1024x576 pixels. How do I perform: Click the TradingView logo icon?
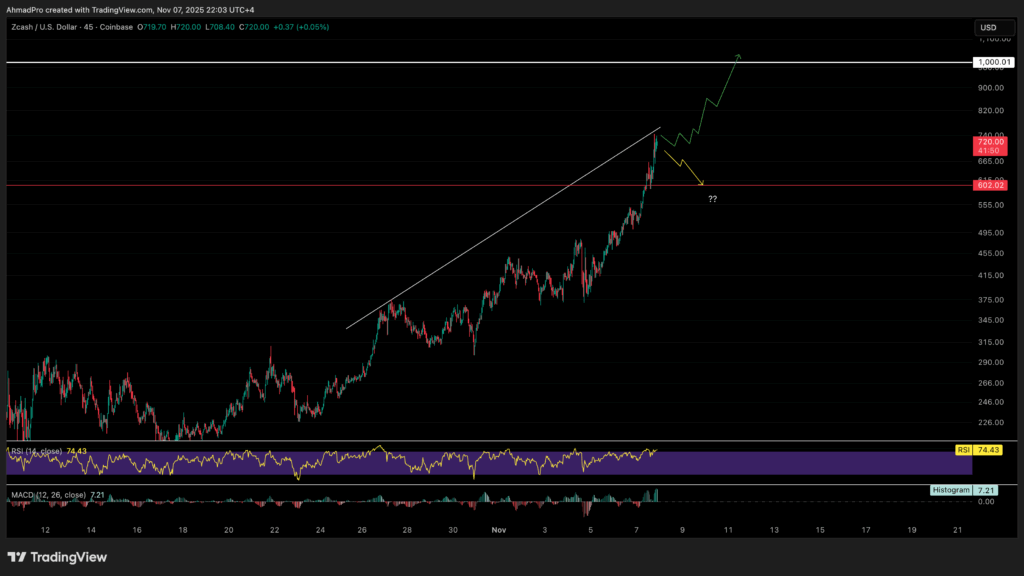coord(18,557)
